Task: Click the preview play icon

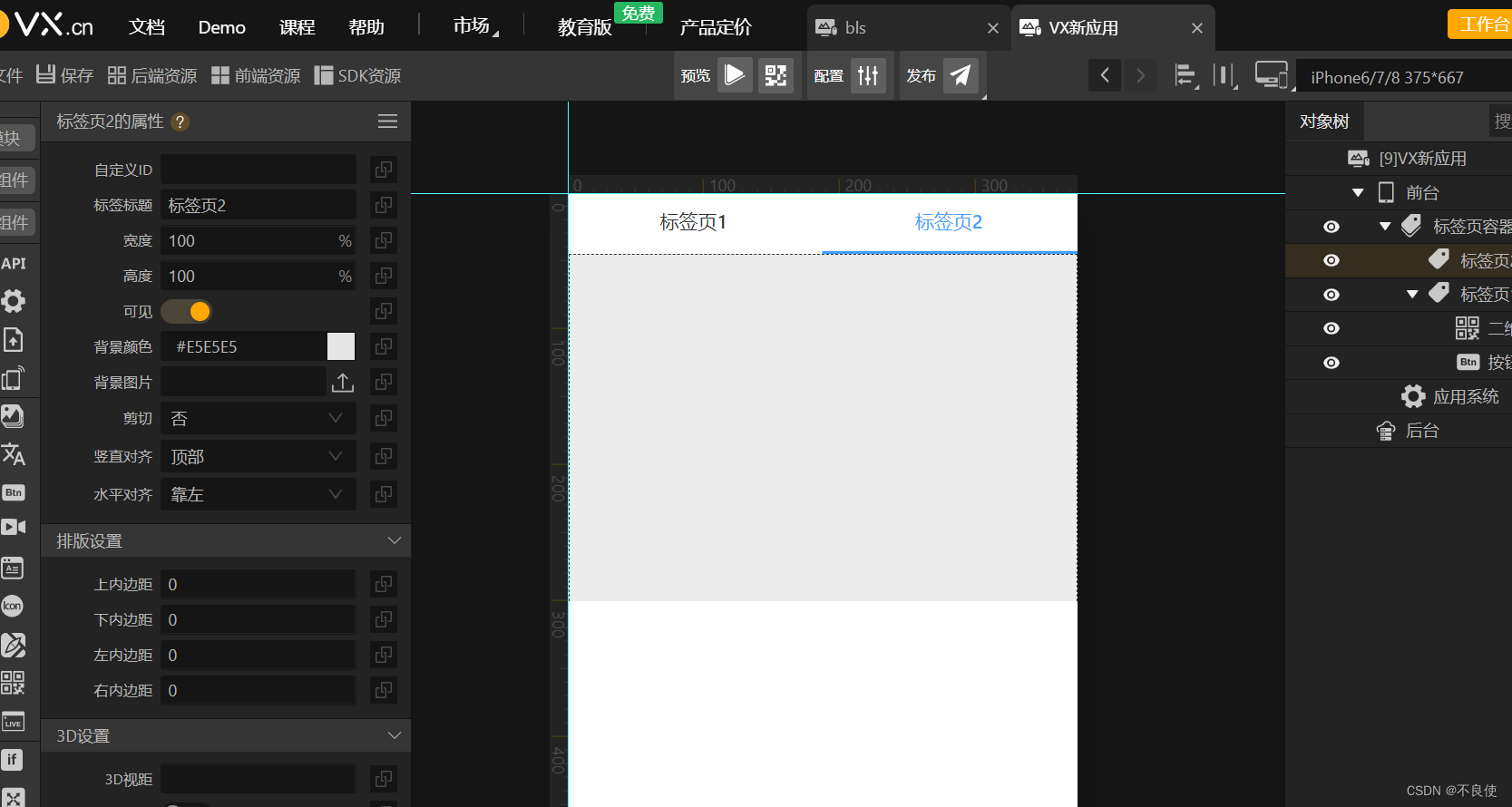Action: click(735, 75)
